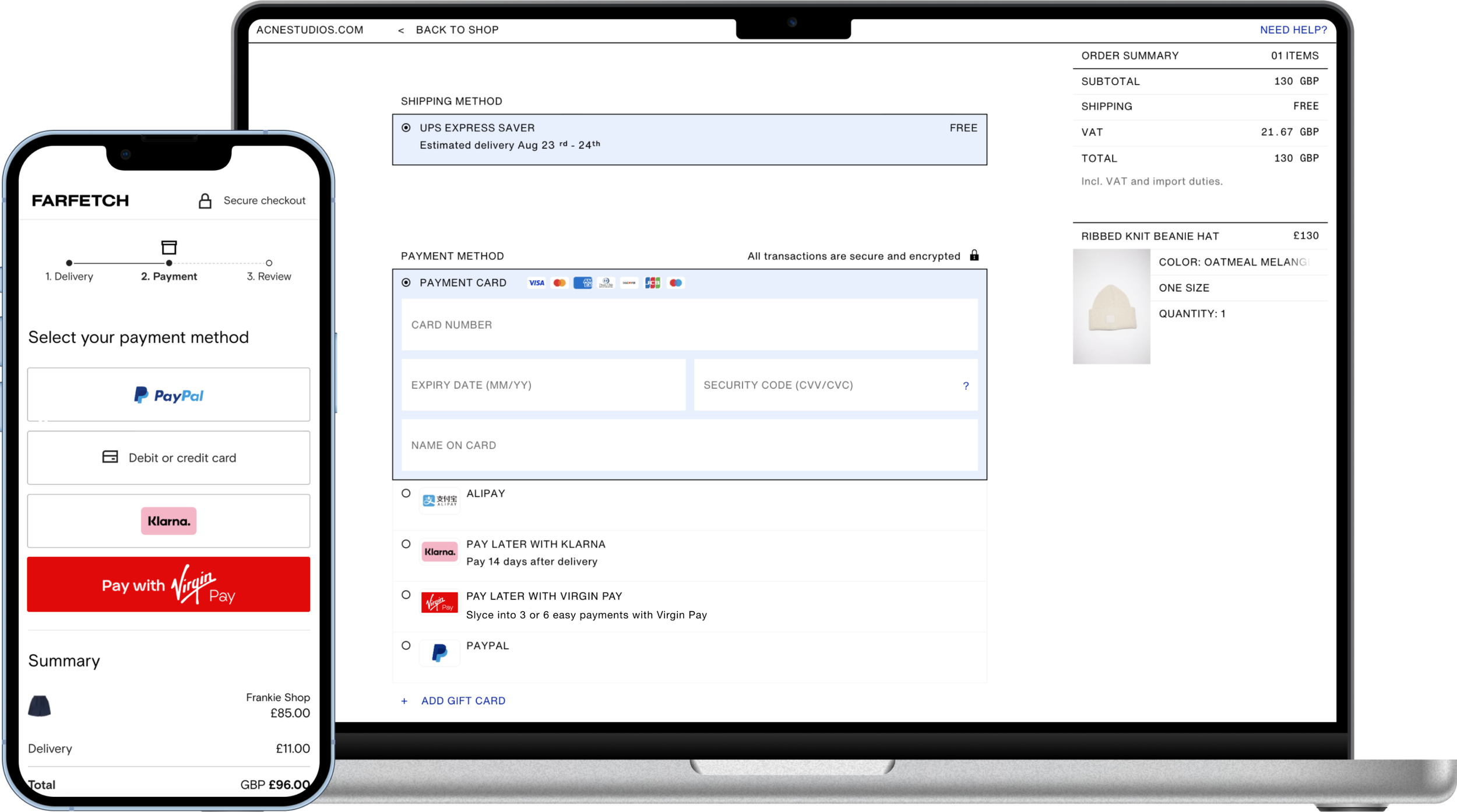This screenshot has height=812, width=1457.
Task: Click the JCB card icon
Action: click(x=652, y=283)
